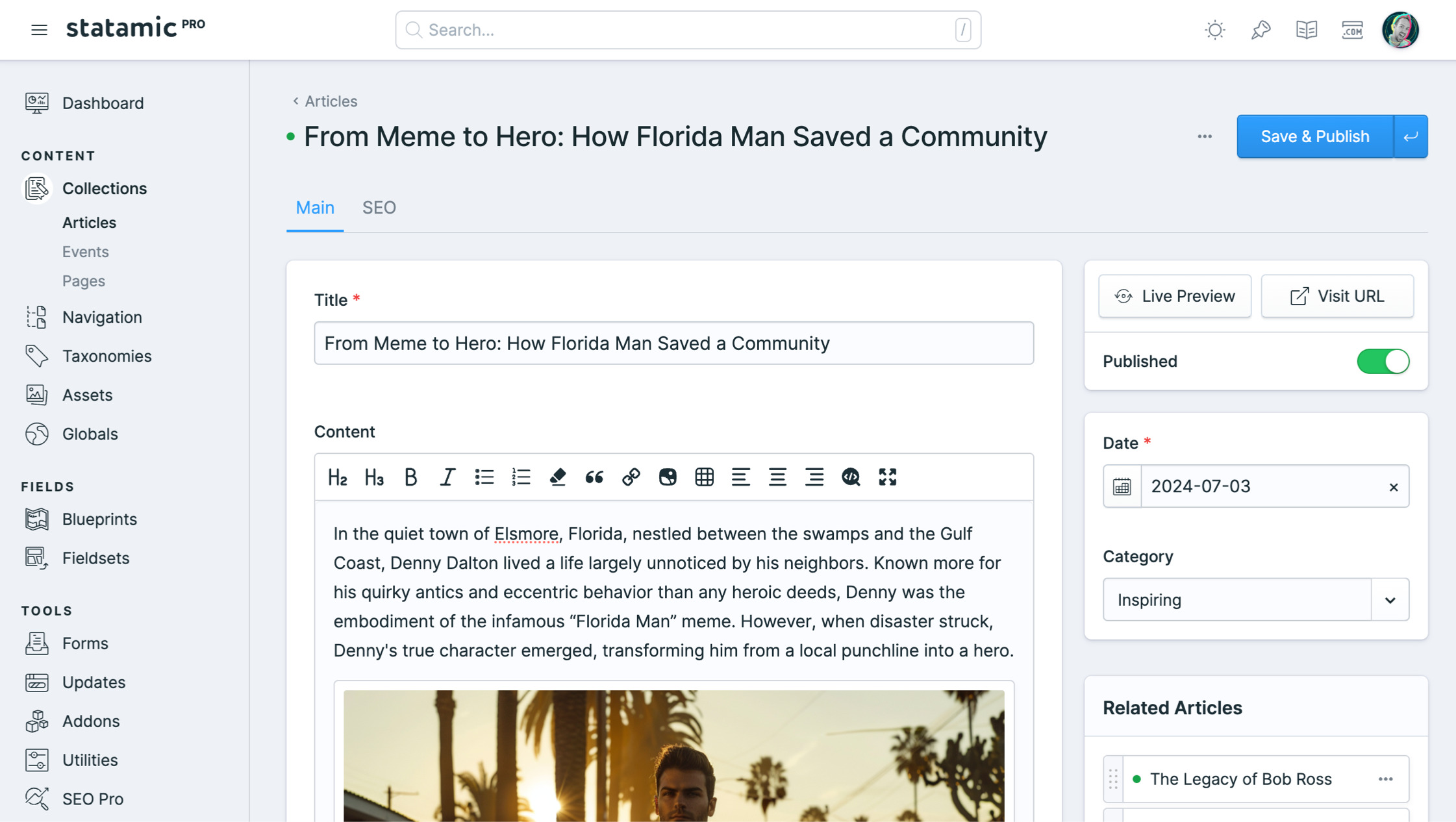The width and height of the screenshot is (1456, 822).
Task: Align content text right
Action: click(814, 477)
